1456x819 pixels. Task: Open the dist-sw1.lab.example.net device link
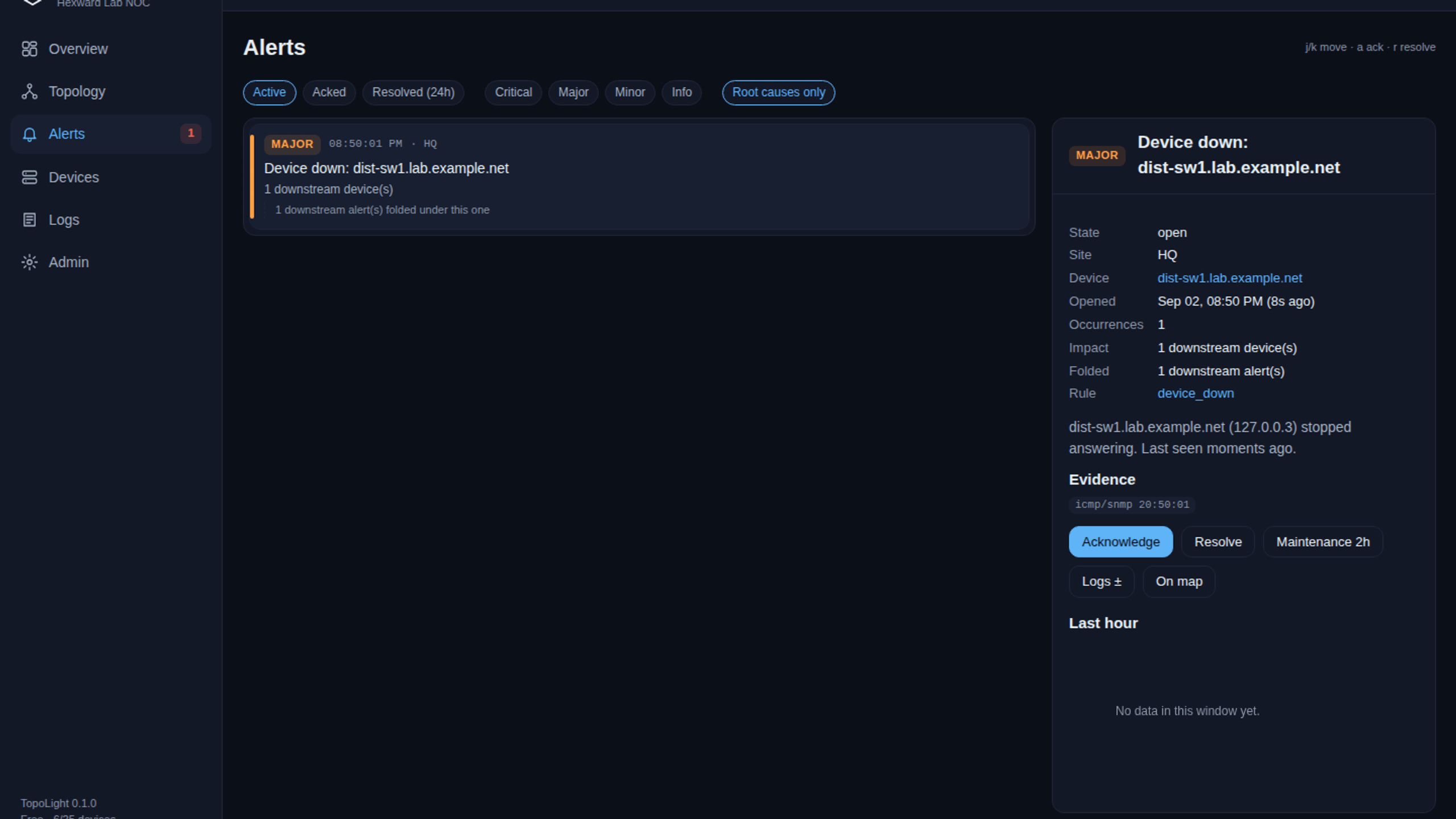(x=1230, y=278)
